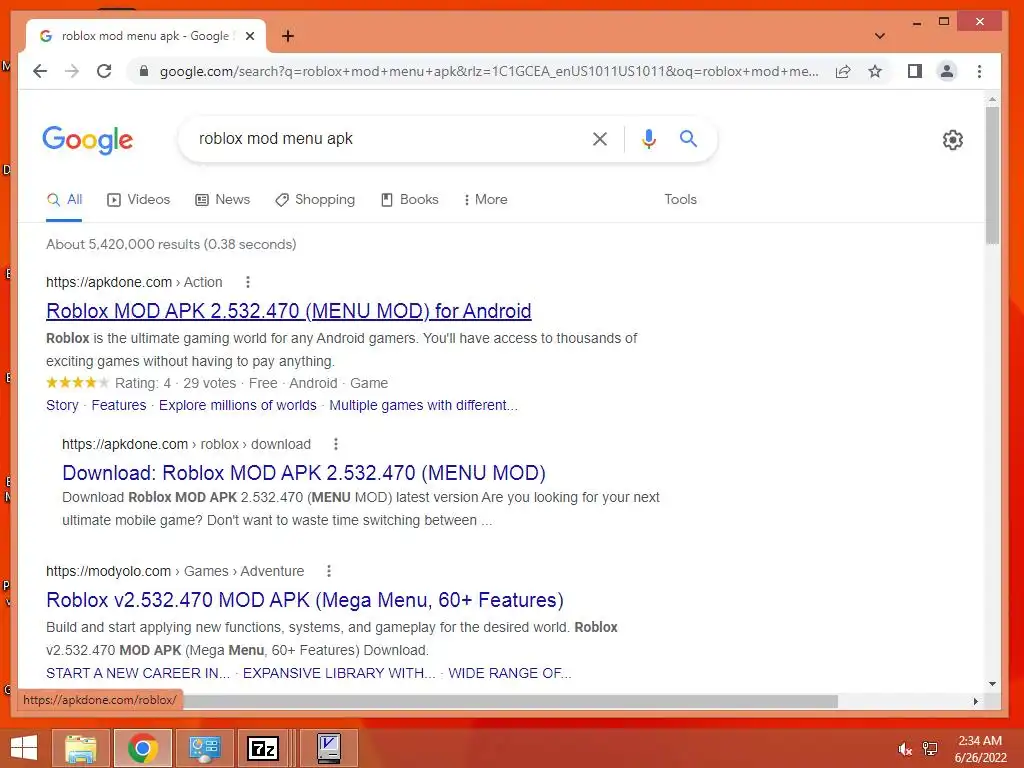The width and height of the screenshot is (1024, 768).
Task: Open WIDE RANGE OF sitelink
Action: [509, 673]
